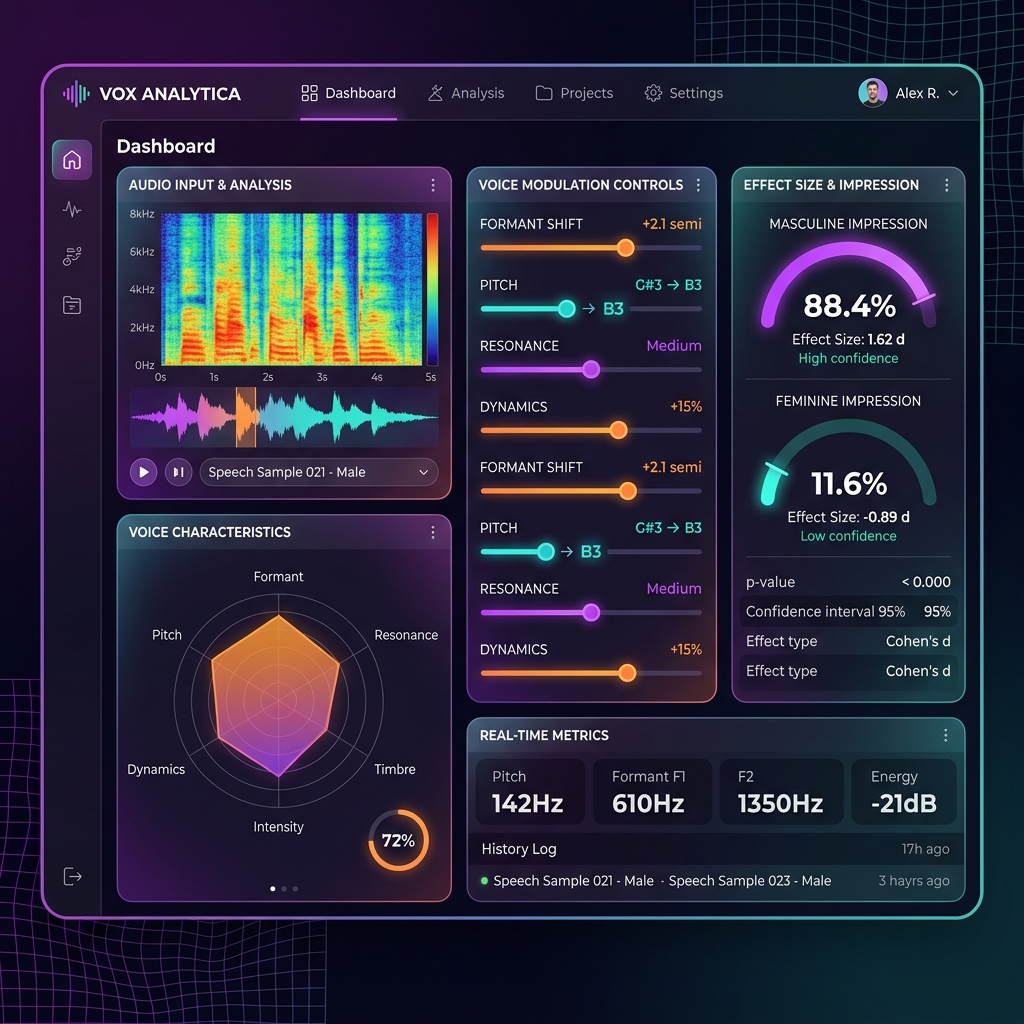Open the waveform activity sidebar icon
Image resolution: width=1024 pixels, height=1024 pixels.
pyautogui.click(x=72, y=210)
